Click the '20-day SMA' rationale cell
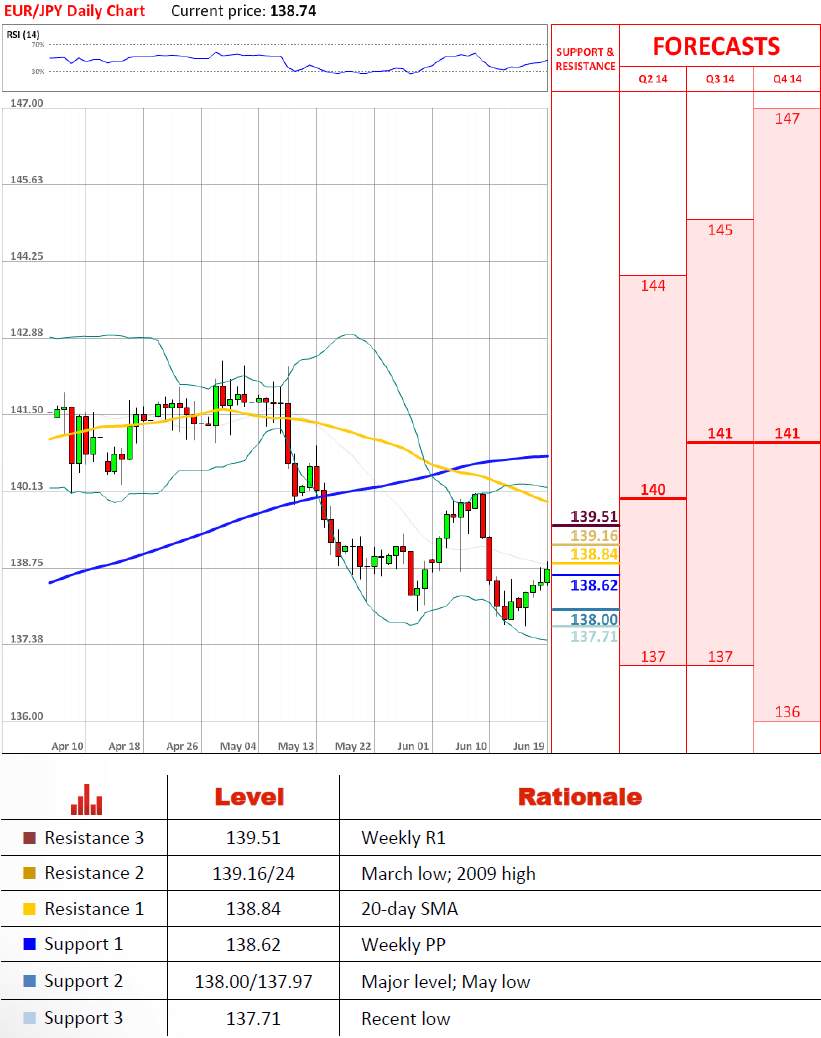Viewport: 821px width, 1038px height. pos(410,909)
